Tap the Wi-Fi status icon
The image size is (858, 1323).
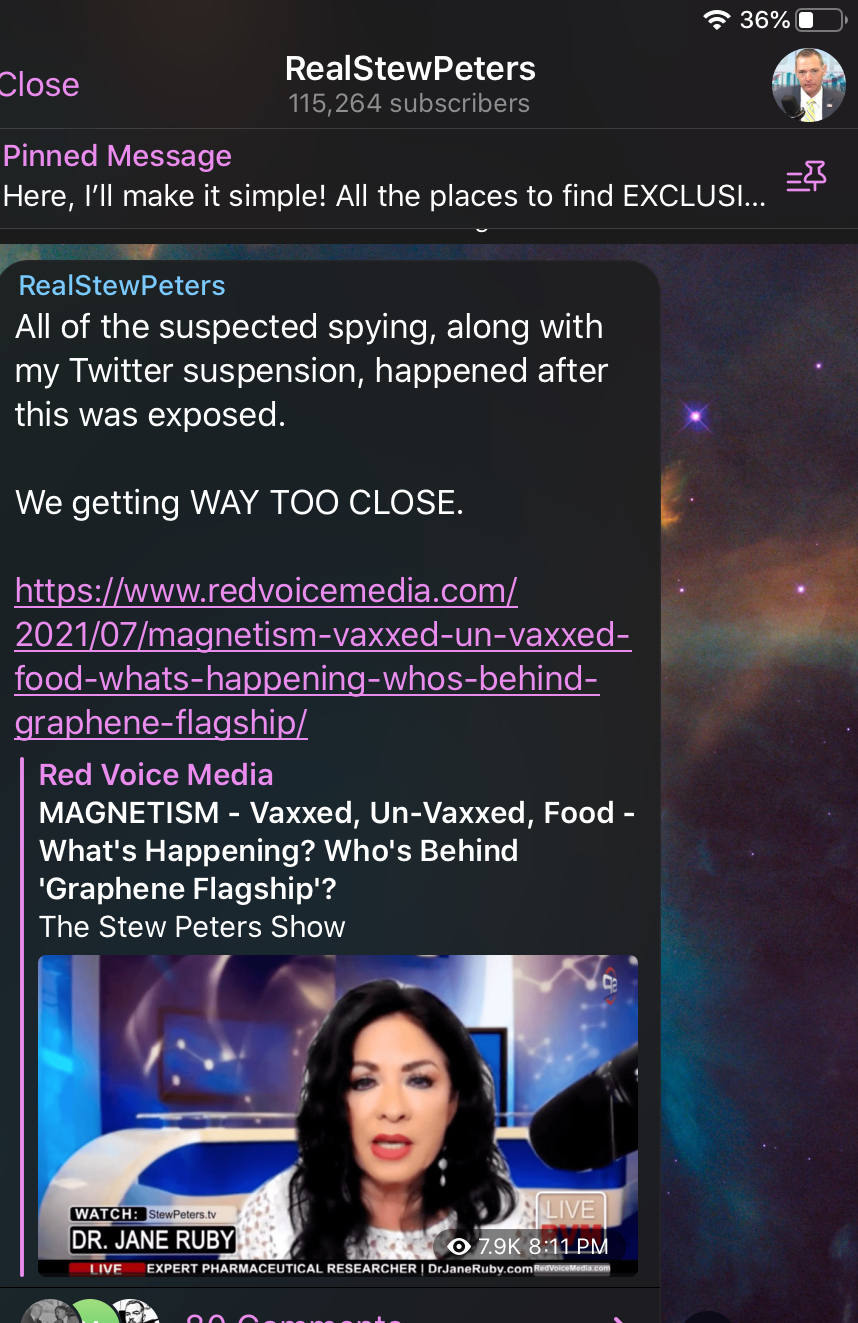click(x=716, y=20)
